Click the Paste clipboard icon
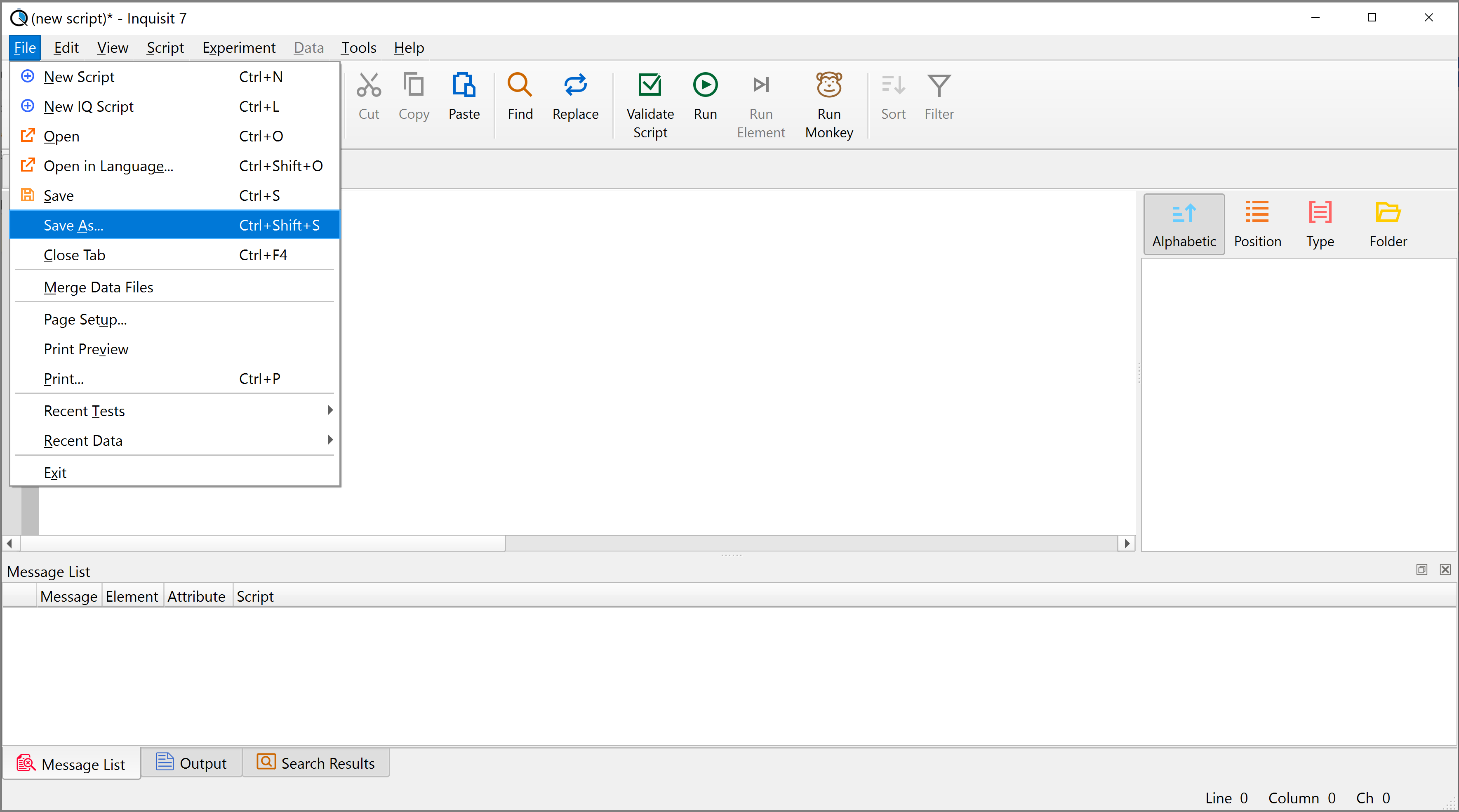1459x812 pixels. [x=464, y=85]
